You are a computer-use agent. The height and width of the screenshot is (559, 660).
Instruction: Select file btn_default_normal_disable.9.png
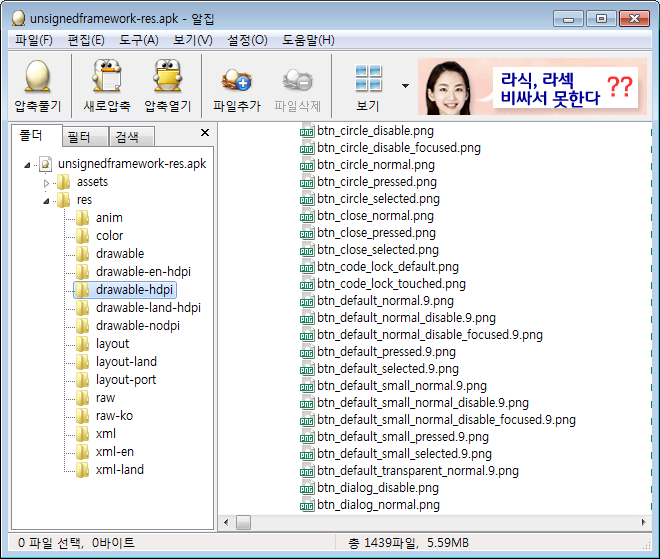[406, 318]
